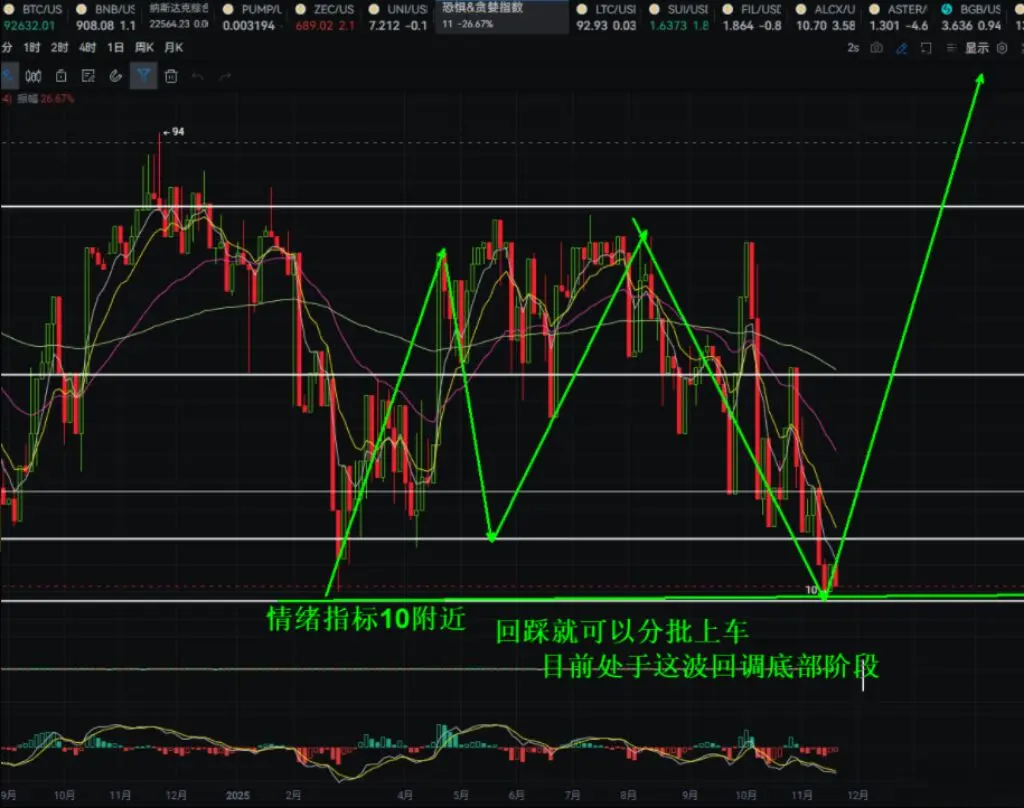Screen dimensions: 1024x808
Task: Click the 回踩就可以分批上车 annotation text
Action: (x=622, y=631)
